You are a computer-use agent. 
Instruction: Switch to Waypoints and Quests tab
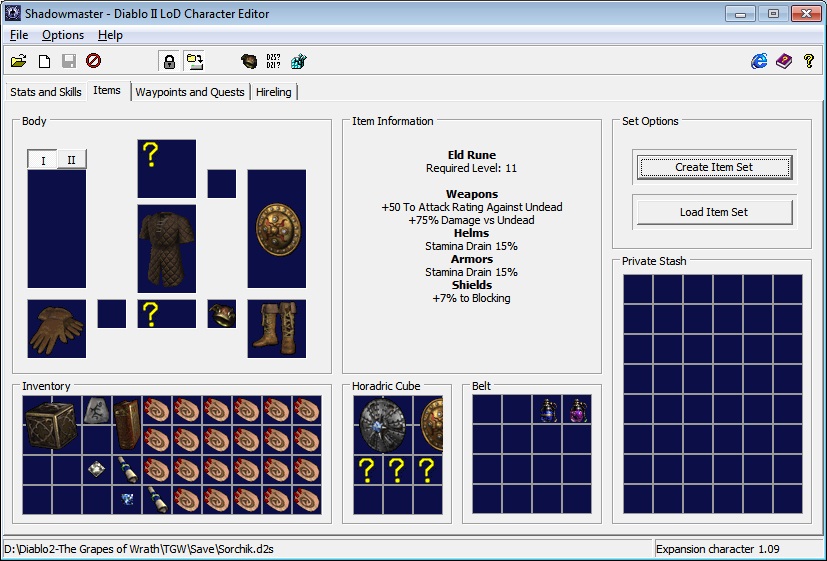pos(190,92)
